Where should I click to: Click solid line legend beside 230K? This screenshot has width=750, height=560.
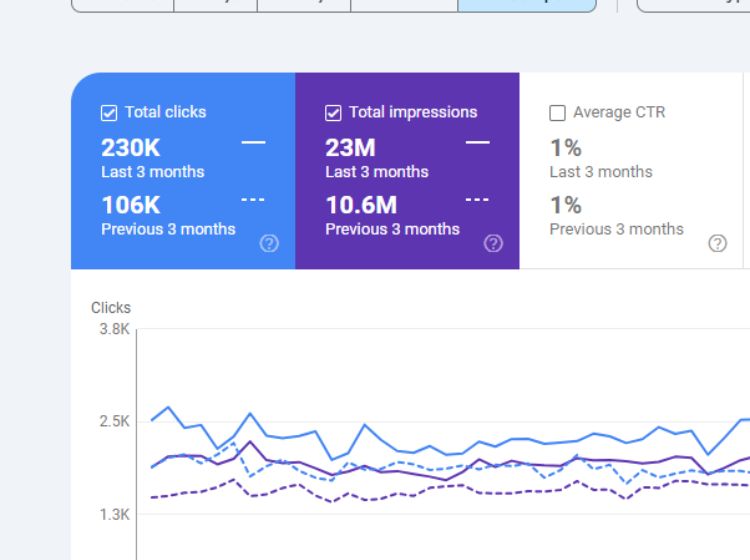(253, 143)
